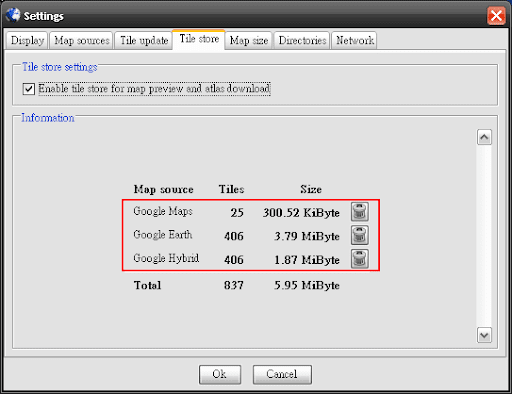Click the scroll down arrow in Information panel
Screen dimensions: 512x394
(484, 335)
